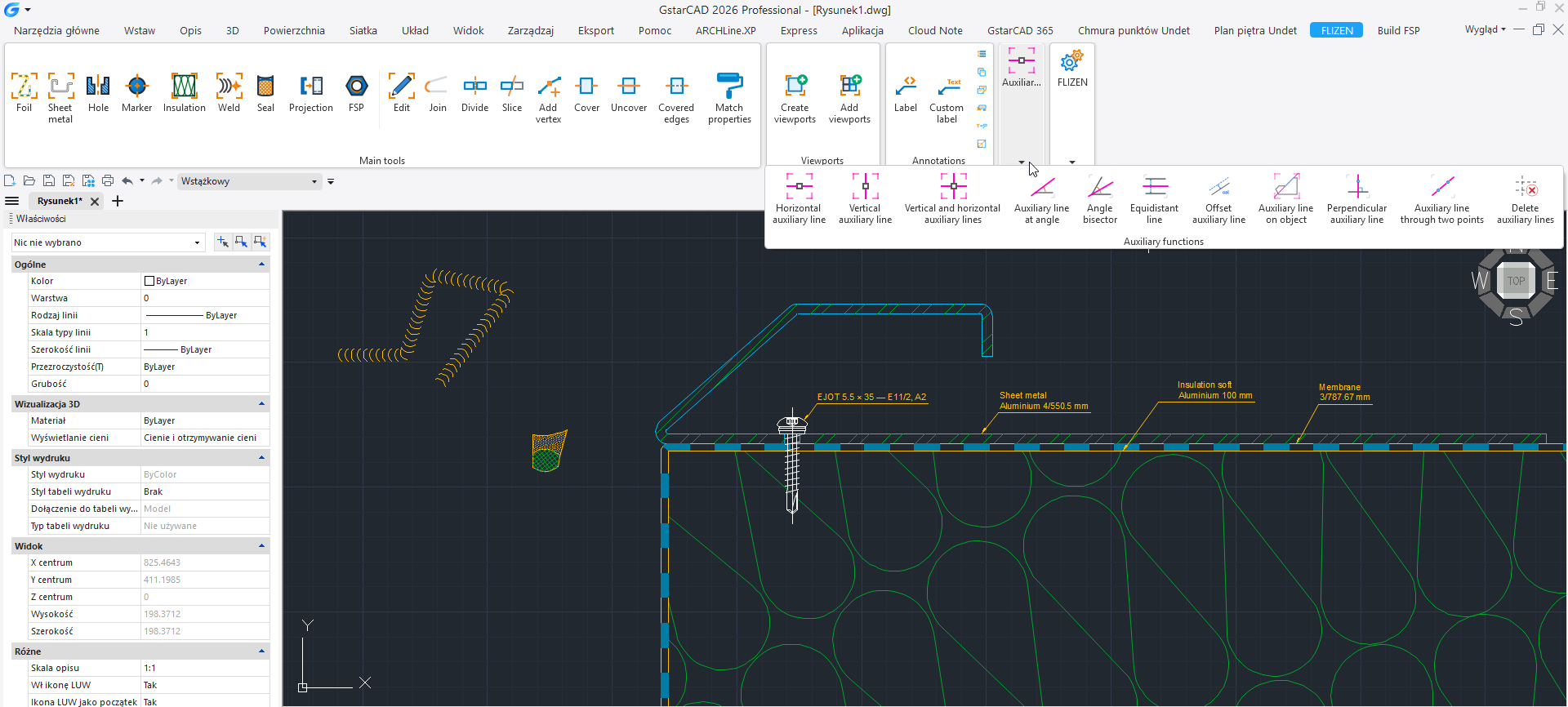Switch to the Build FSP tab
The height and width of the screenshot is (707, 1568).
tap(1398, 30)
